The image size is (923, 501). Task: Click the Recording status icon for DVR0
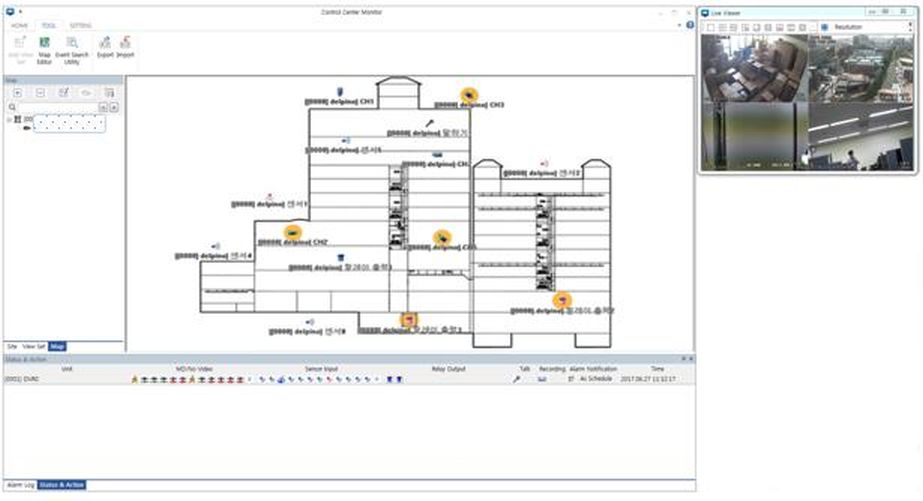pyautogui.click(x=542, y=380)
